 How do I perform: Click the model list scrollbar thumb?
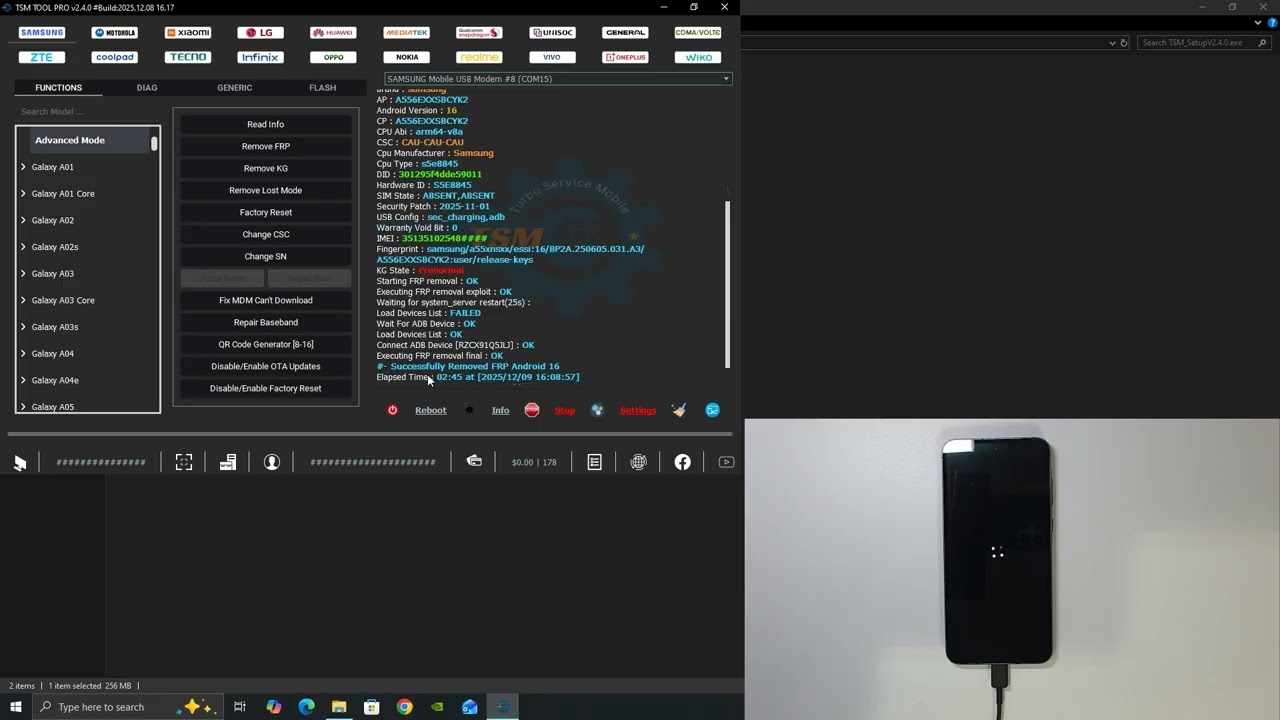tap(154, 144)
